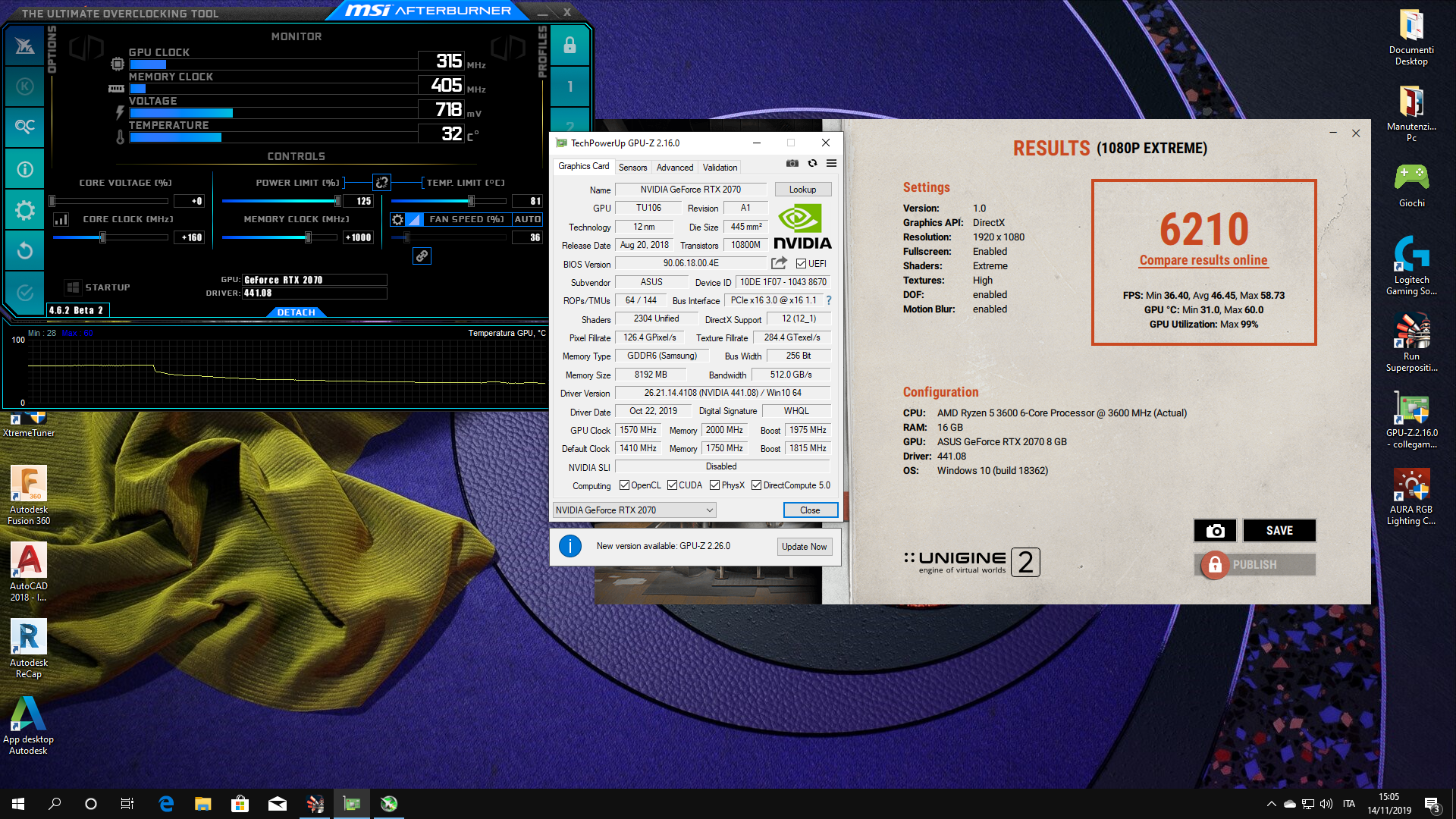Click Close button in GPU-Z
This screenshot has width=1456, height=819.
810,510
